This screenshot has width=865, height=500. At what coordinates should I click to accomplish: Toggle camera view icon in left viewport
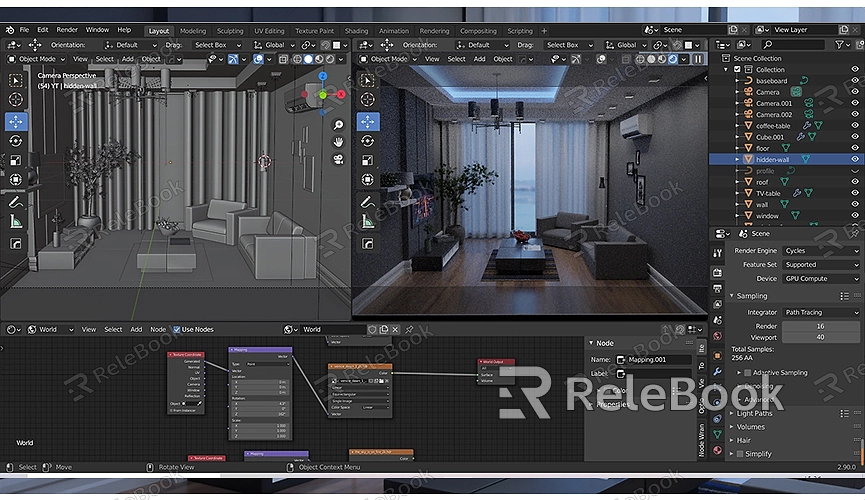point(338,159)
